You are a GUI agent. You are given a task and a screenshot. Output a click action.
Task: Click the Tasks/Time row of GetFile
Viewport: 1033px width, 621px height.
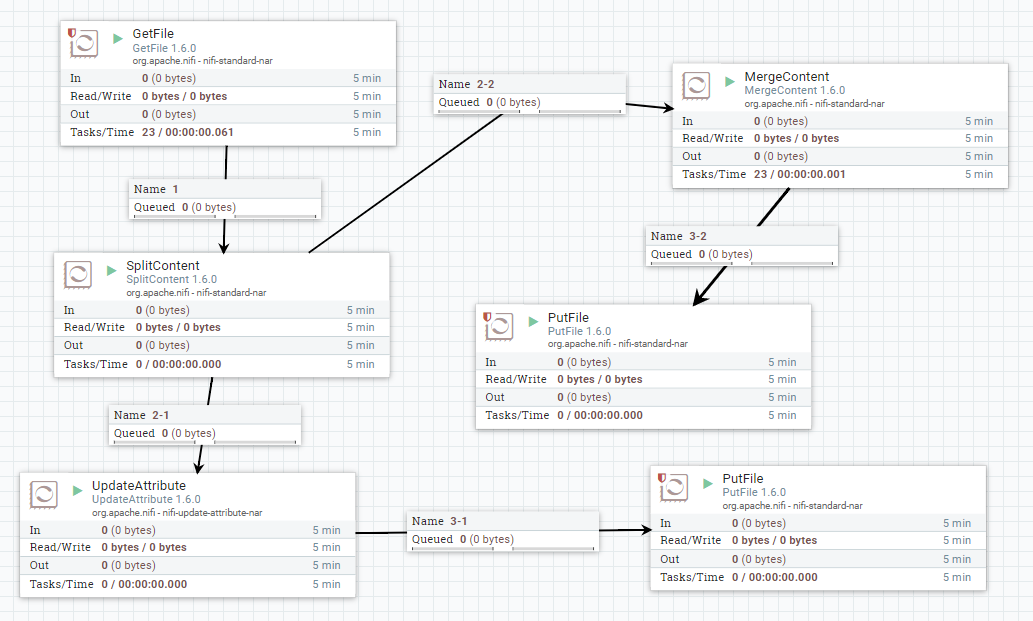(x=225, y=132)
